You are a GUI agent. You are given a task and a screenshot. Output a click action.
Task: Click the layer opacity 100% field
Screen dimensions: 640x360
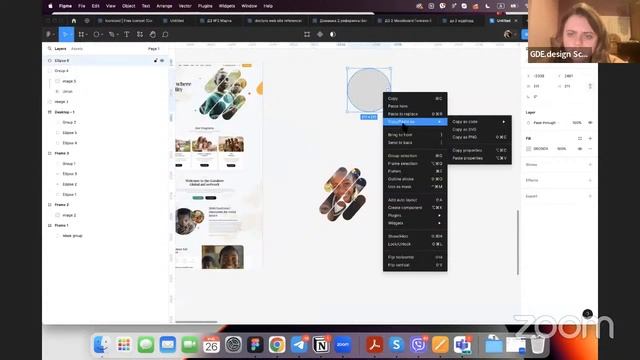pos(577,122)
